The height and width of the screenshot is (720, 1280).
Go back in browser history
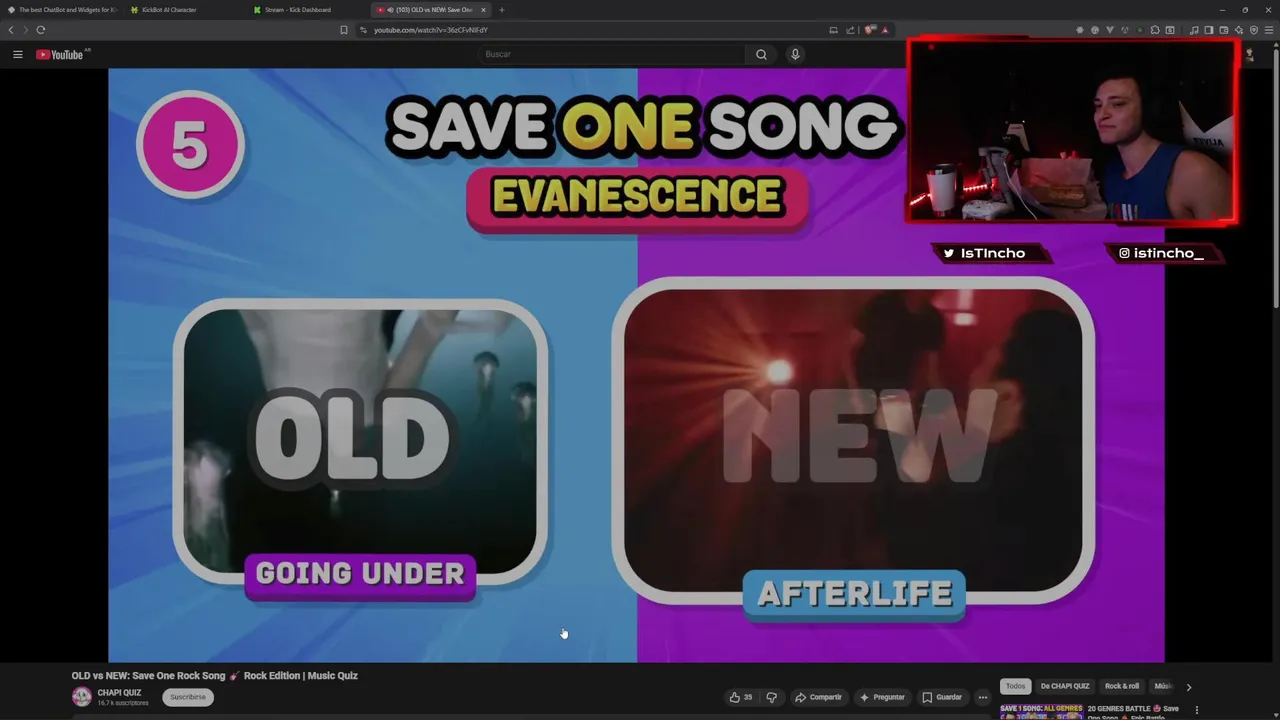pos(11,30)
